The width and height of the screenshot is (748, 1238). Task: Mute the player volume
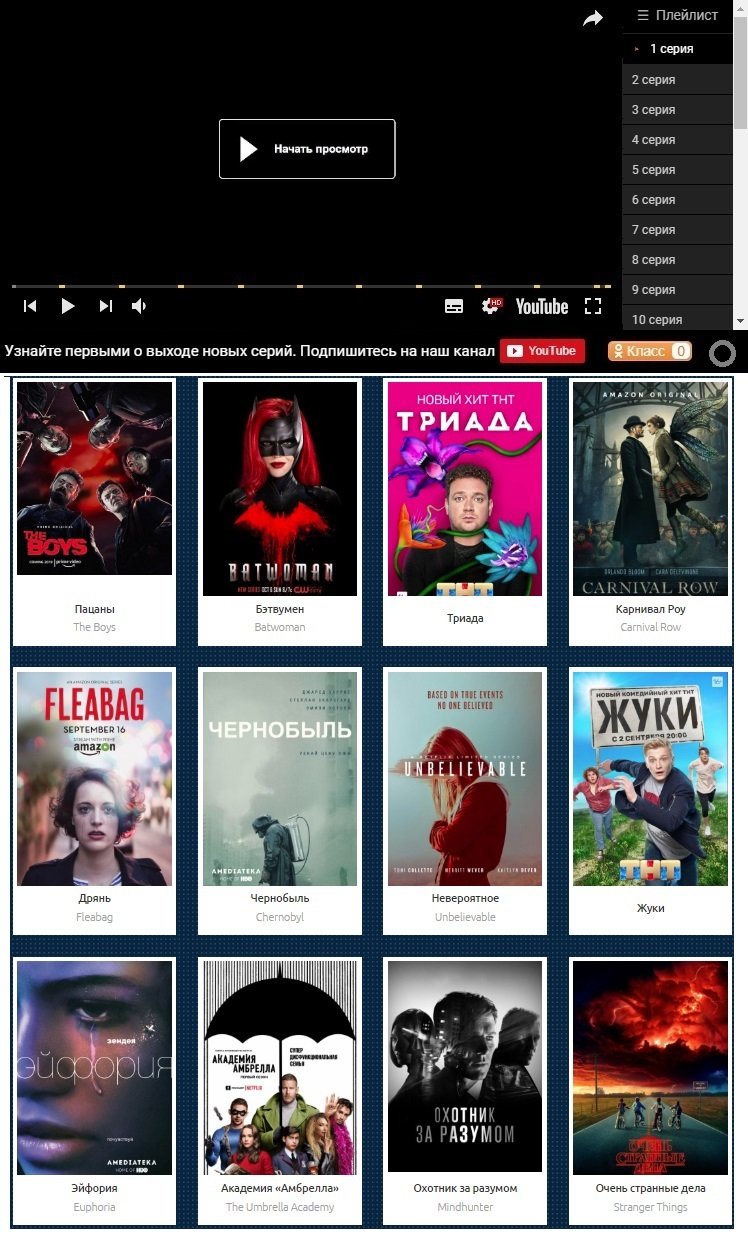[x=139, y=306]
